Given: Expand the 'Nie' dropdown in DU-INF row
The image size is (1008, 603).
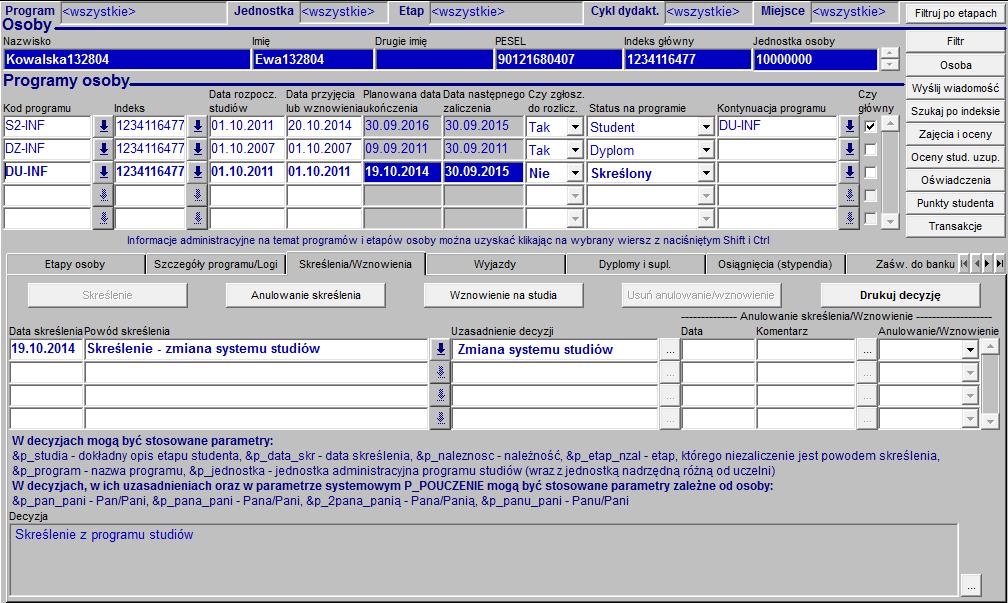Looking at the screenshot, I should 575,173.
